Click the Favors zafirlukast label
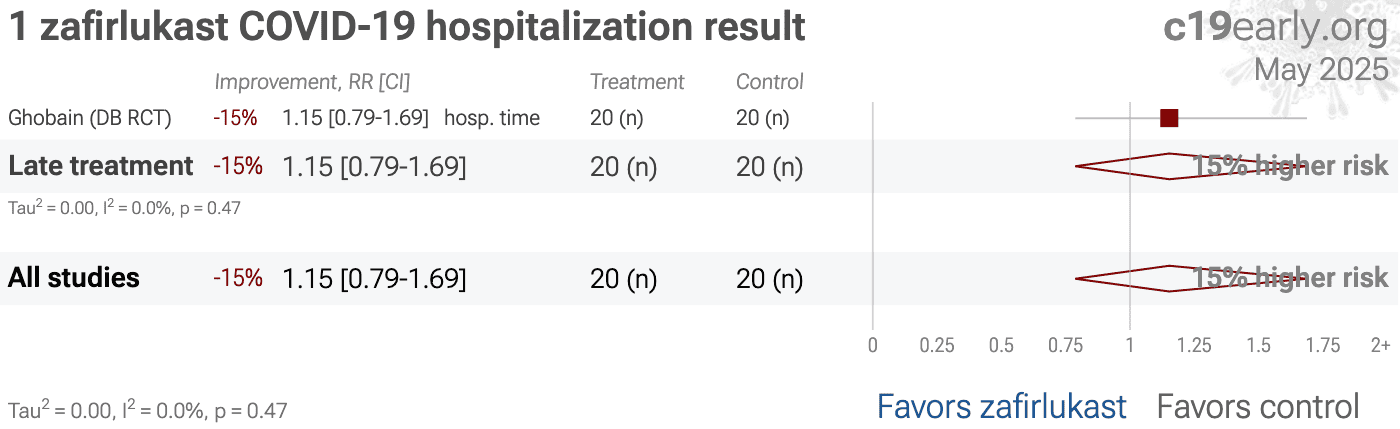 coord(1001,406)
